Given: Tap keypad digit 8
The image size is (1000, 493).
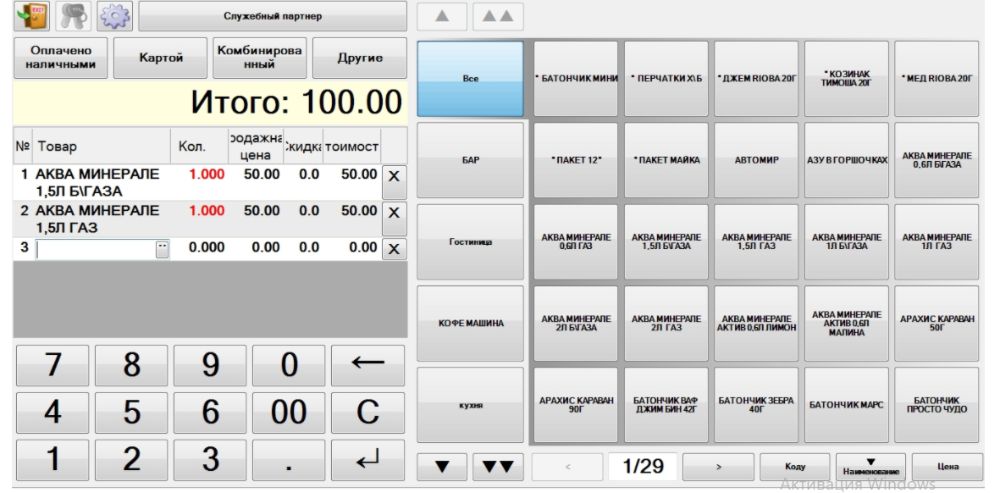Looking at the screenshot, I should 131,365.
